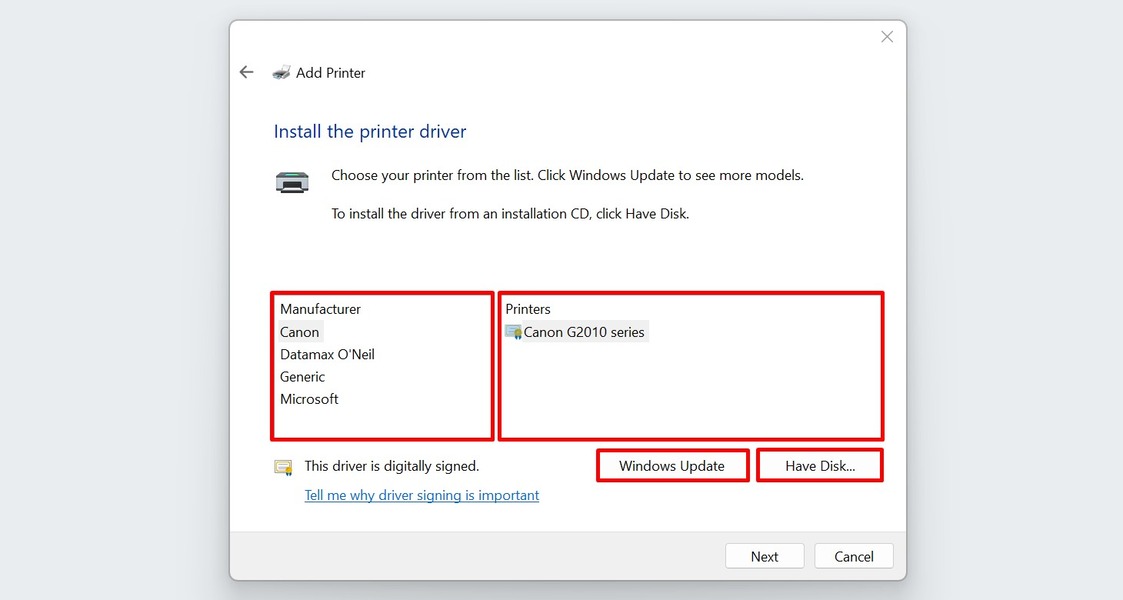Click the back arrow navigation icon
Viewport: 1123px width, 600px height.
(246, 71)
